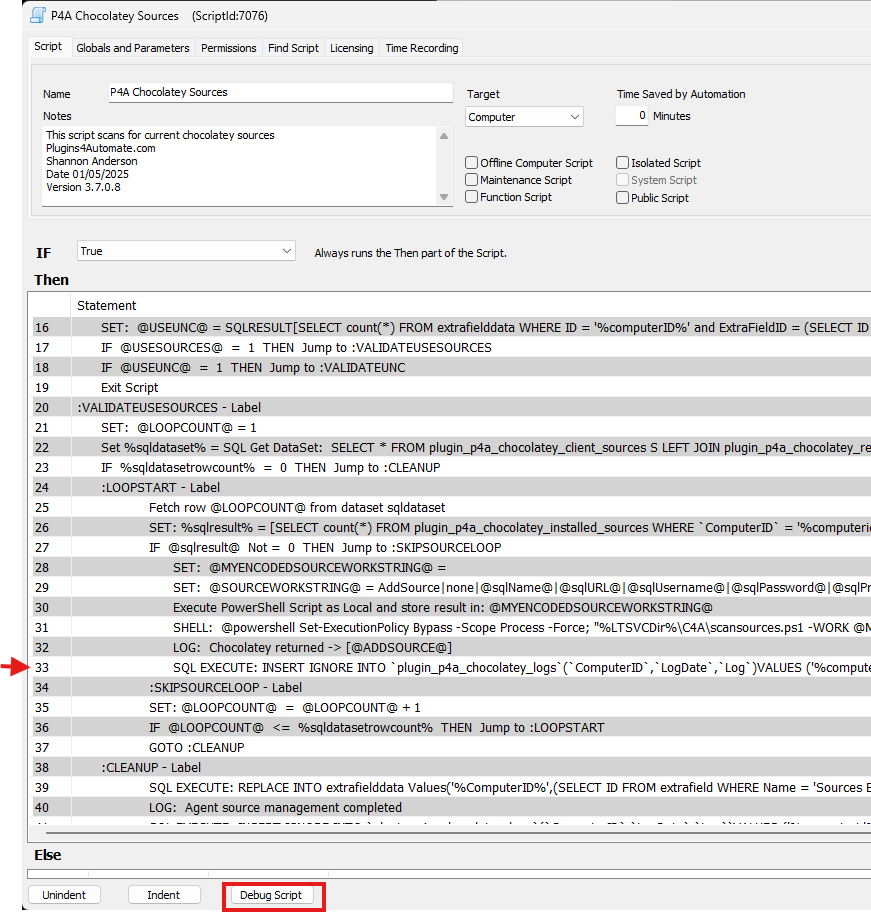871x913 pixels.
Task: Click the Minutes value field
Action: [632, 115]
